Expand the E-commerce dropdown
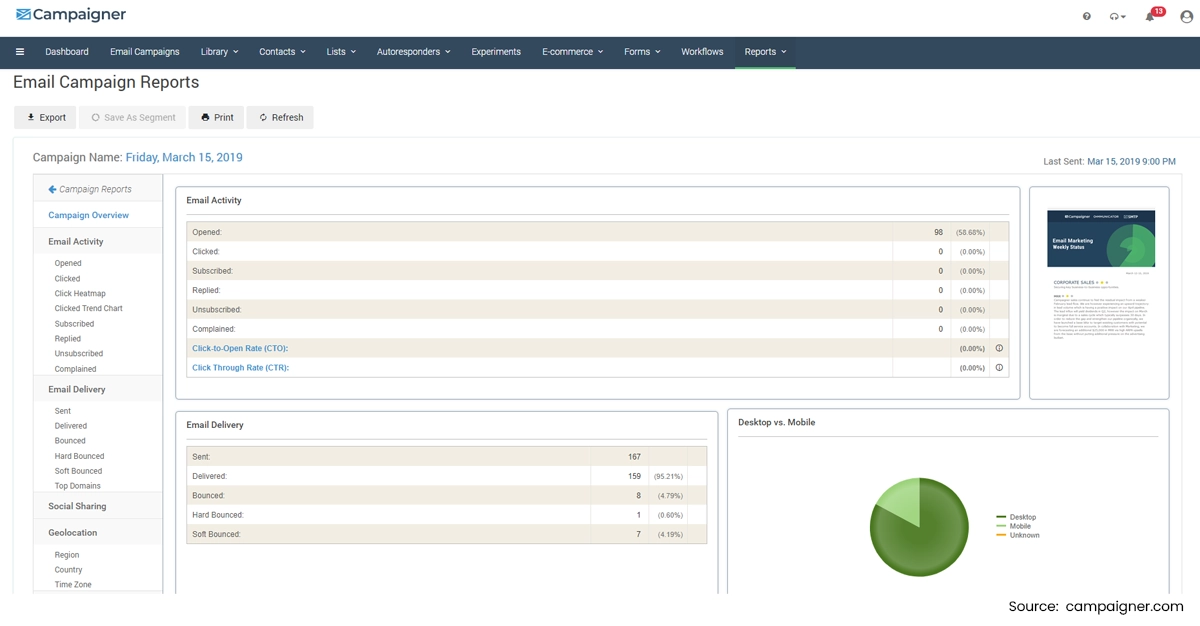The width and height of the screenshot is (1200, 626). pos(573,52)
